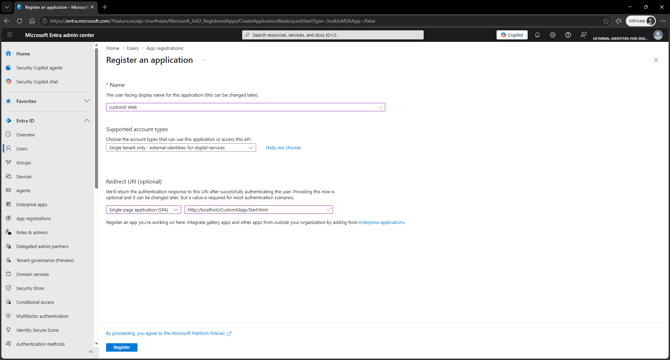Open Enterprise applications link
The image size is (670, 360).
(x=382, y=222)
